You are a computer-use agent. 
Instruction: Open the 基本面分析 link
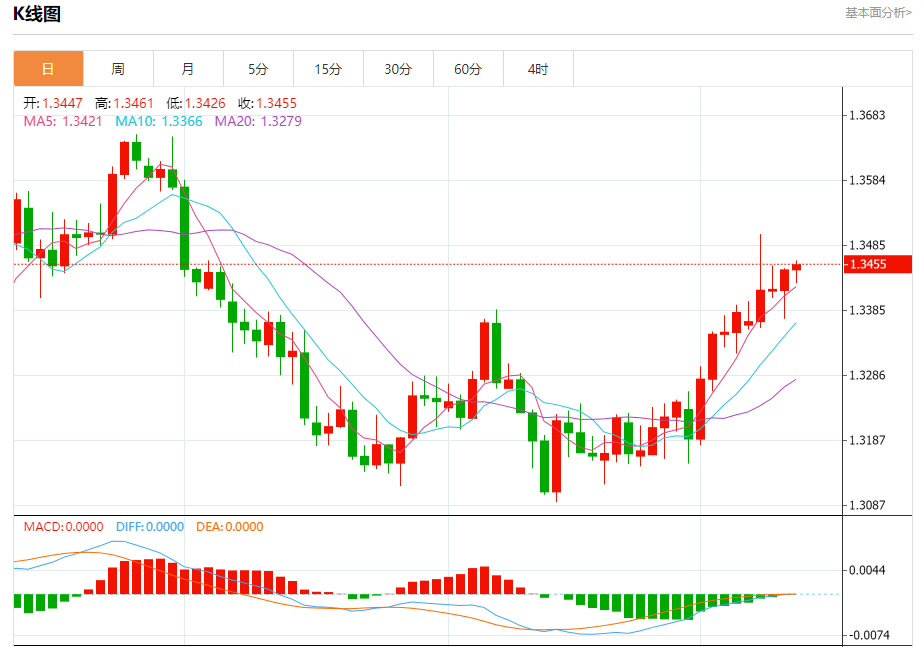pyautogui.click(x=878, y=13)
